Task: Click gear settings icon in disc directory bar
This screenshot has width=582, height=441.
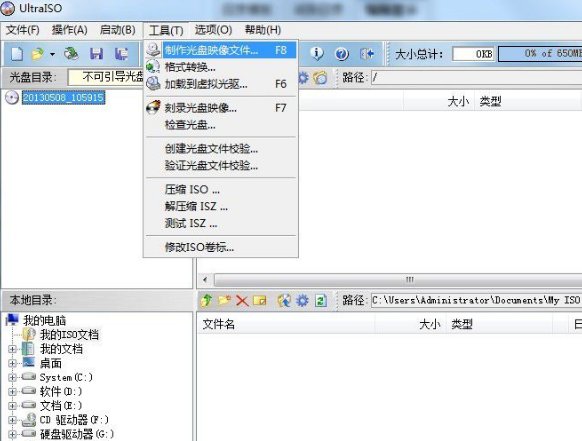Action: (303, 78)
